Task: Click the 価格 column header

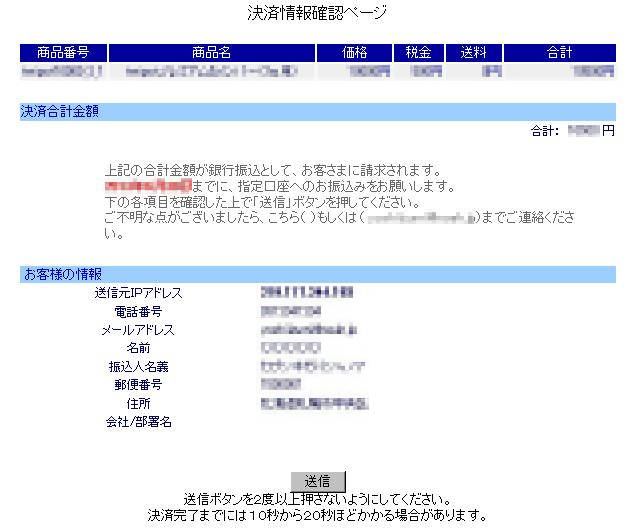Action: (x=354, y=53)
